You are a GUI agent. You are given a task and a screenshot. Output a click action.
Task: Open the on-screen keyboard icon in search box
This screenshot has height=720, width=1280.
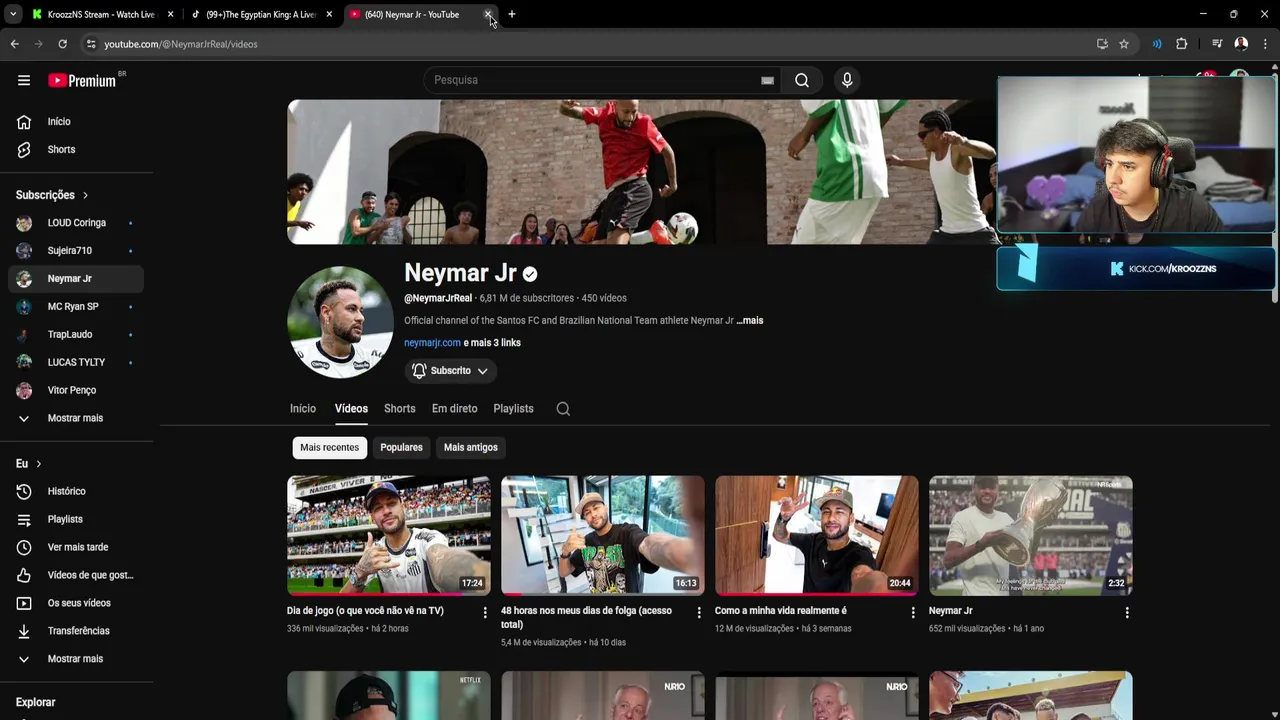tap(767, 80)
